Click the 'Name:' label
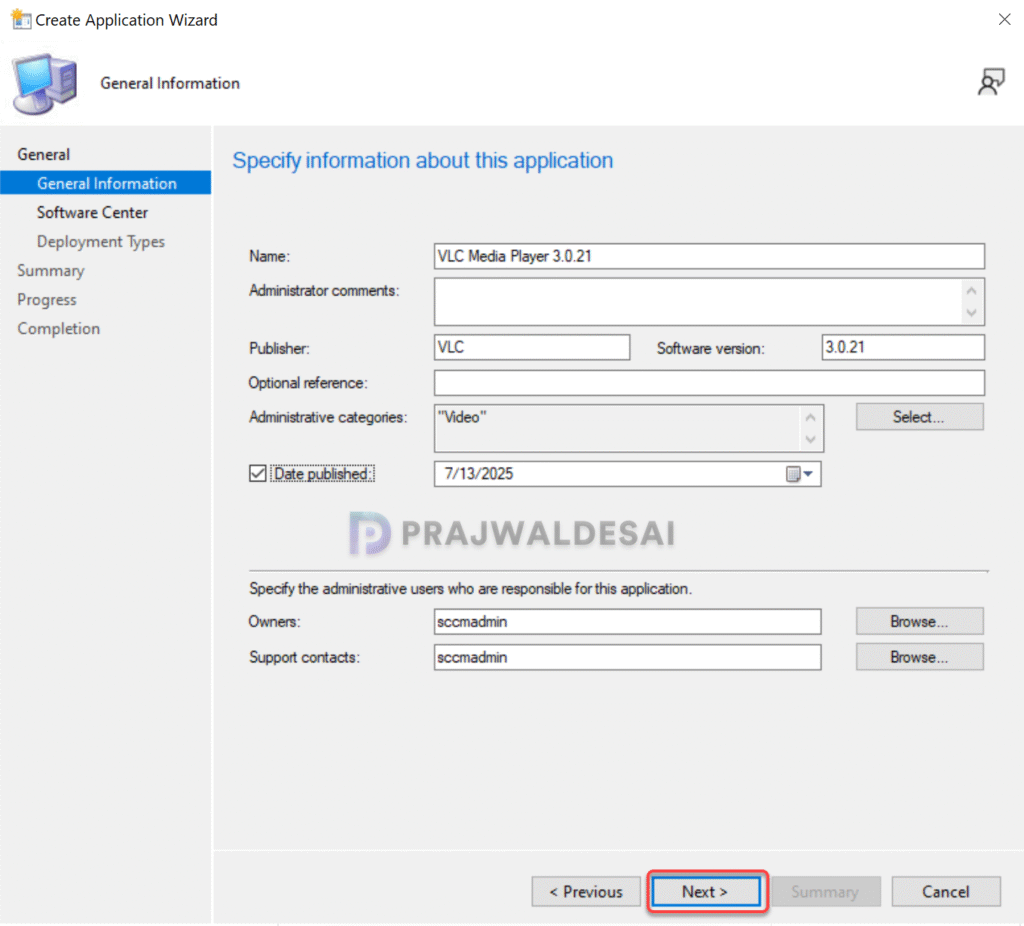The width and height of the screenshot is (1024, 926). (x=270, y=256)
